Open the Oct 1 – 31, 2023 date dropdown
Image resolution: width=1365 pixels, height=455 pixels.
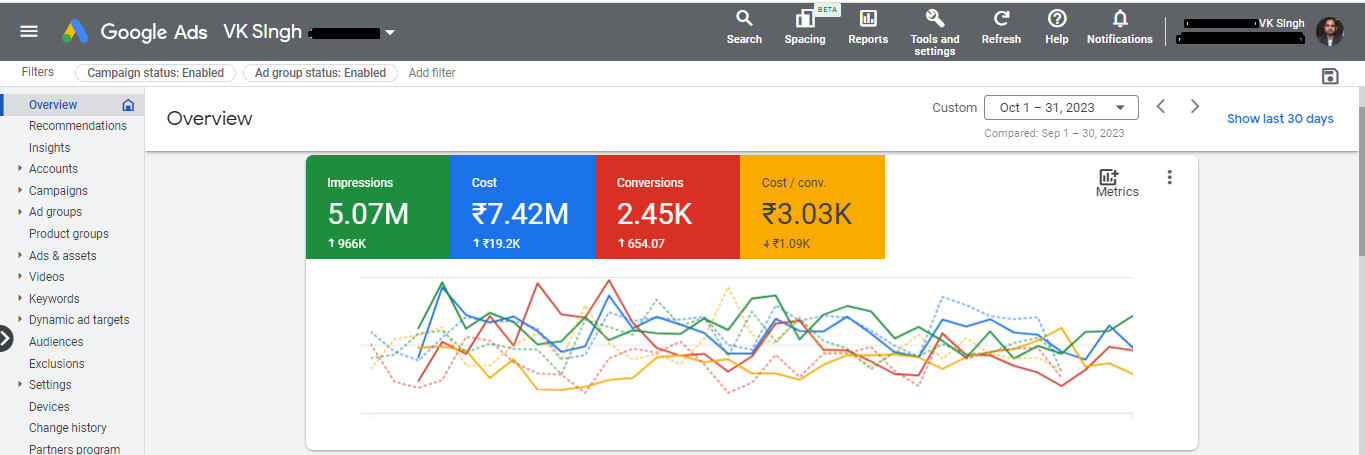[x=1061, y=108]
